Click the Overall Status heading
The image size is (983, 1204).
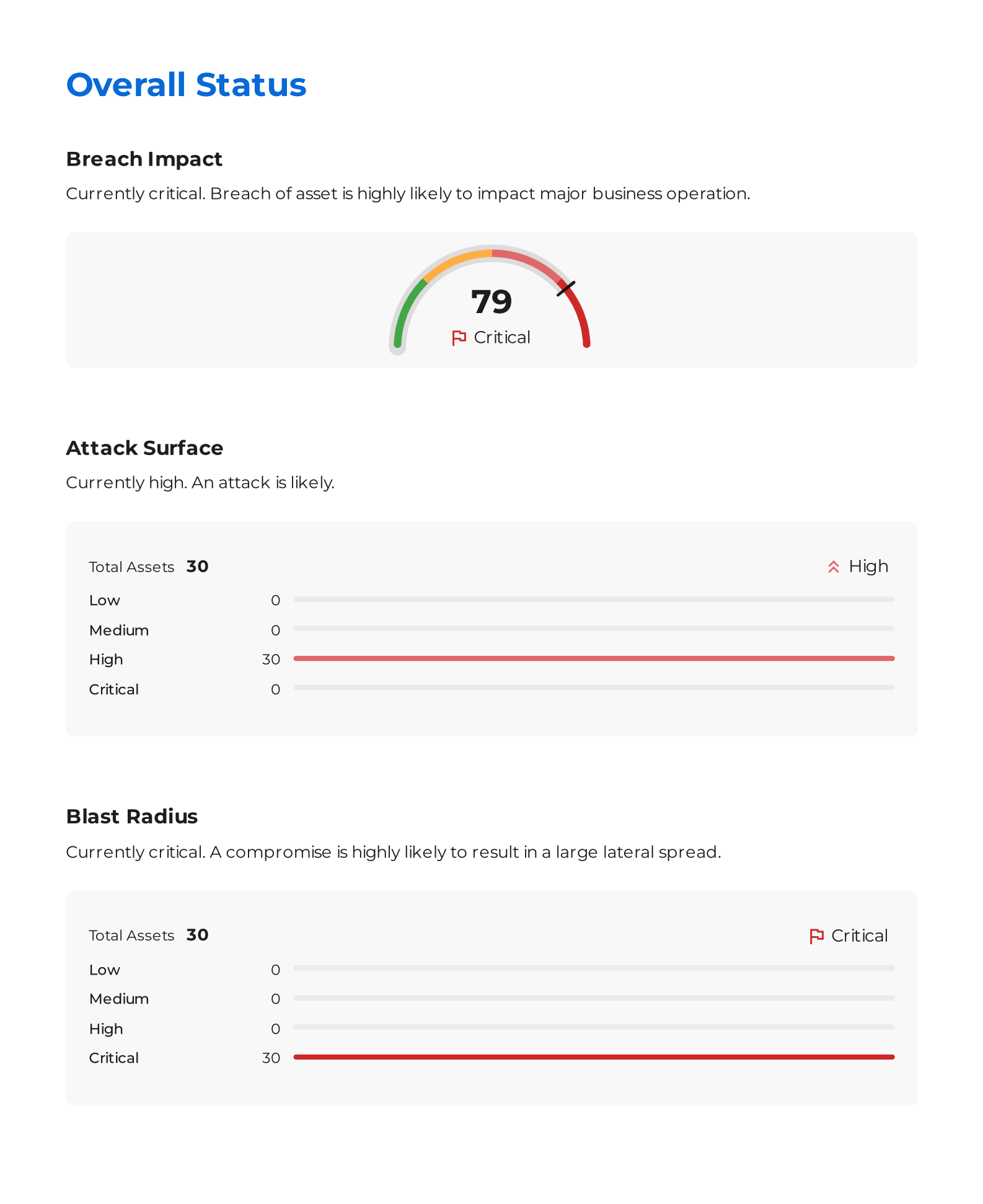point(186,85)
